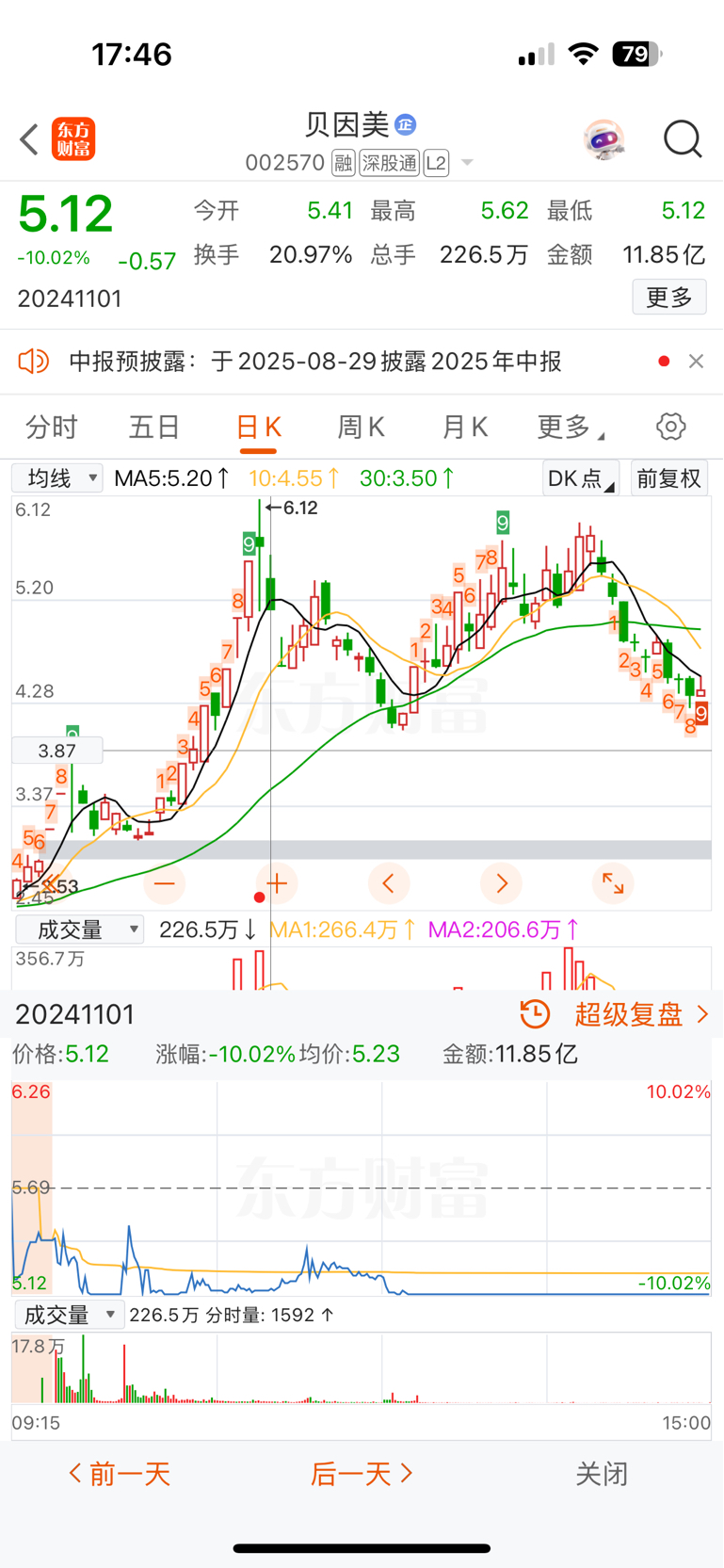The image size is (724, 1568).
Task: Switch to the 五日 tab
Action: 154,428
